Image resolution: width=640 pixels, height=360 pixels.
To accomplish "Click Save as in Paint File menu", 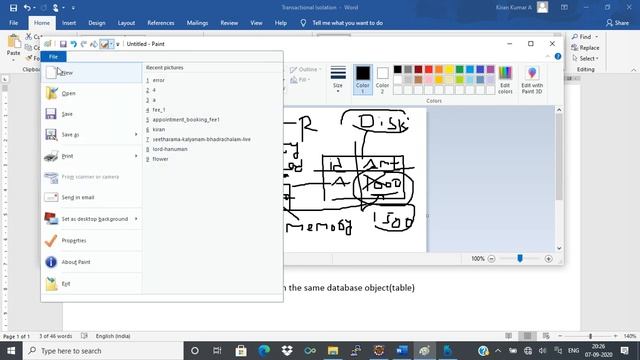I will click(87, 135).
